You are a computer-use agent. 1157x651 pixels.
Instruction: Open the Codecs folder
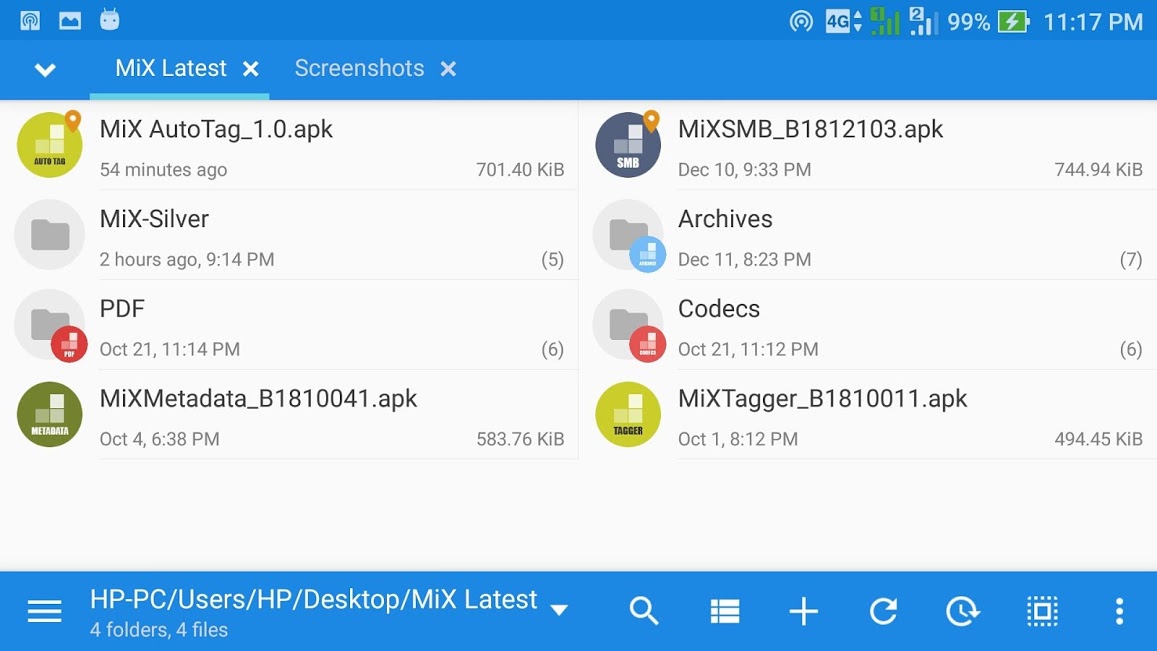[720, 309]
